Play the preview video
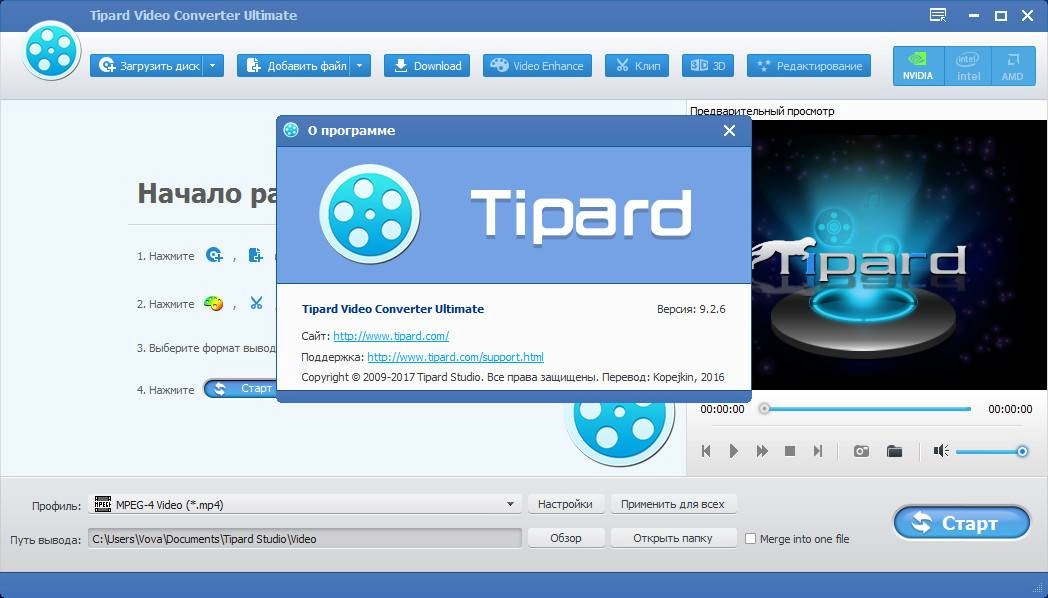 [x=733, y=451]
